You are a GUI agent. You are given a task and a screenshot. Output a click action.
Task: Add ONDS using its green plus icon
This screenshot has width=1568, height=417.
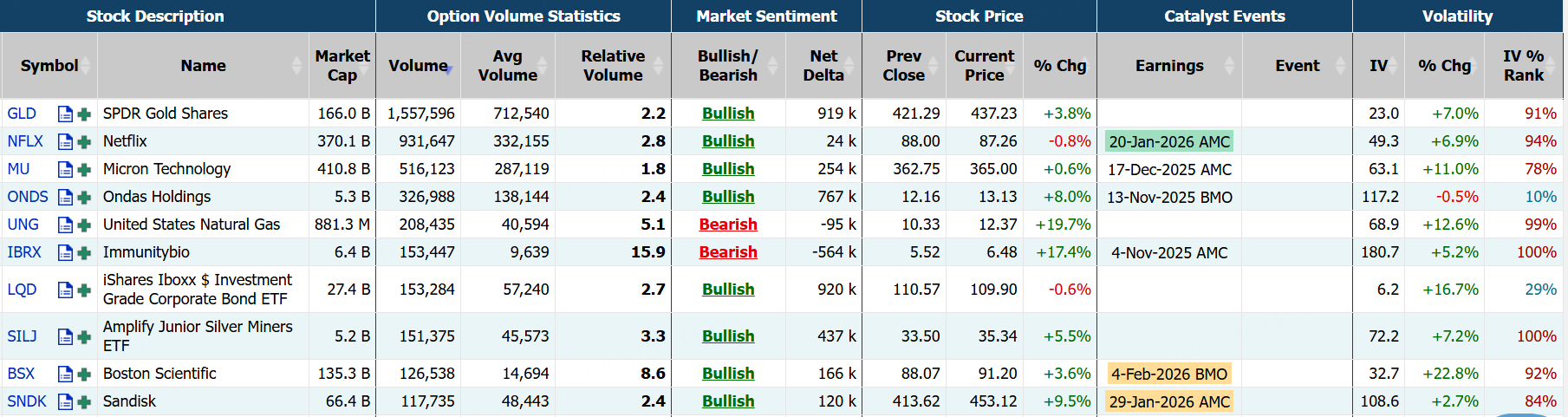tap(84, 198)
